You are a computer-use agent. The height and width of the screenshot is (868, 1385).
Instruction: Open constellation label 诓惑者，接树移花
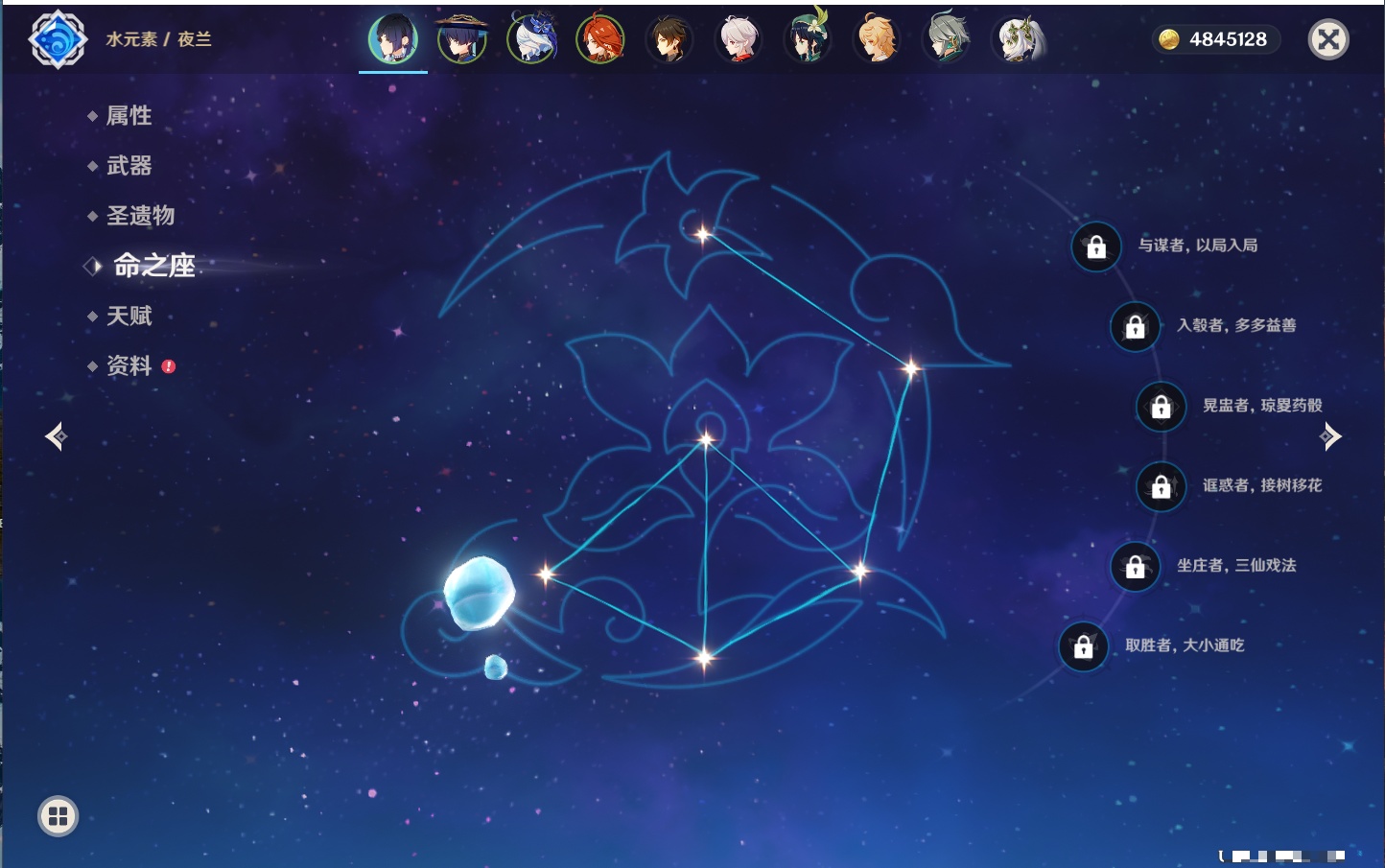tap(1262, 485)
